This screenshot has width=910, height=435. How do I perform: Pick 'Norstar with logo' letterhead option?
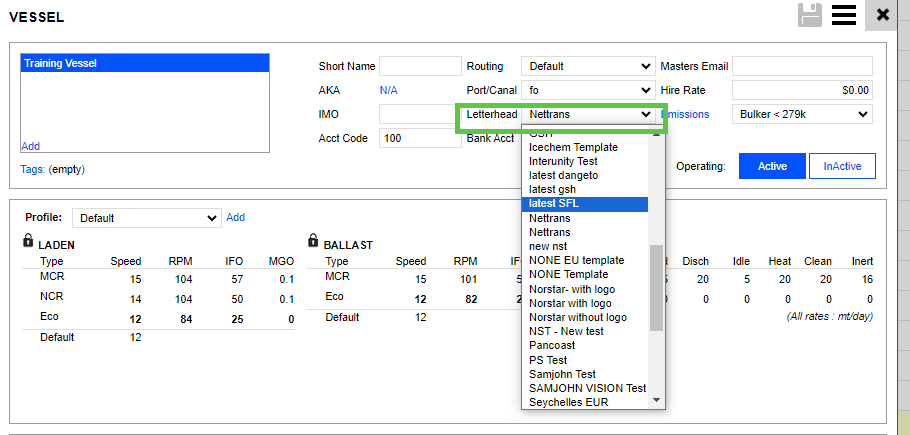click(572, 303)
